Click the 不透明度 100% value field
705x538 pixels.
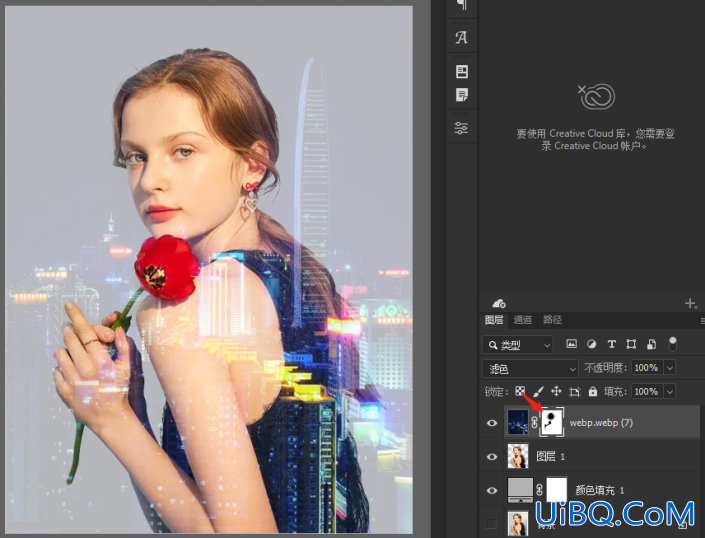tap(647, 368)
